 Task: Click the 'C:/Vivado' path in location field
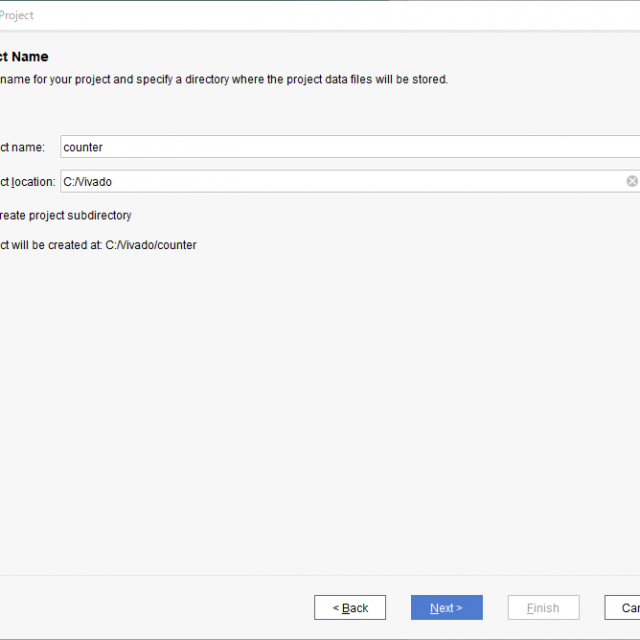[88, 182]
